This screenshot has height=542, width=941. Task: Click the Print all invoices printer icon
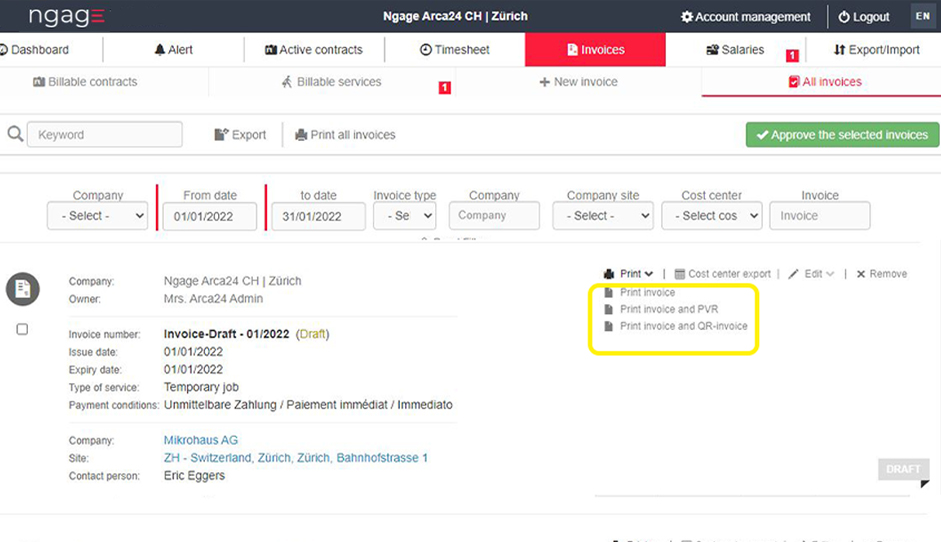[x=300, y=135]
